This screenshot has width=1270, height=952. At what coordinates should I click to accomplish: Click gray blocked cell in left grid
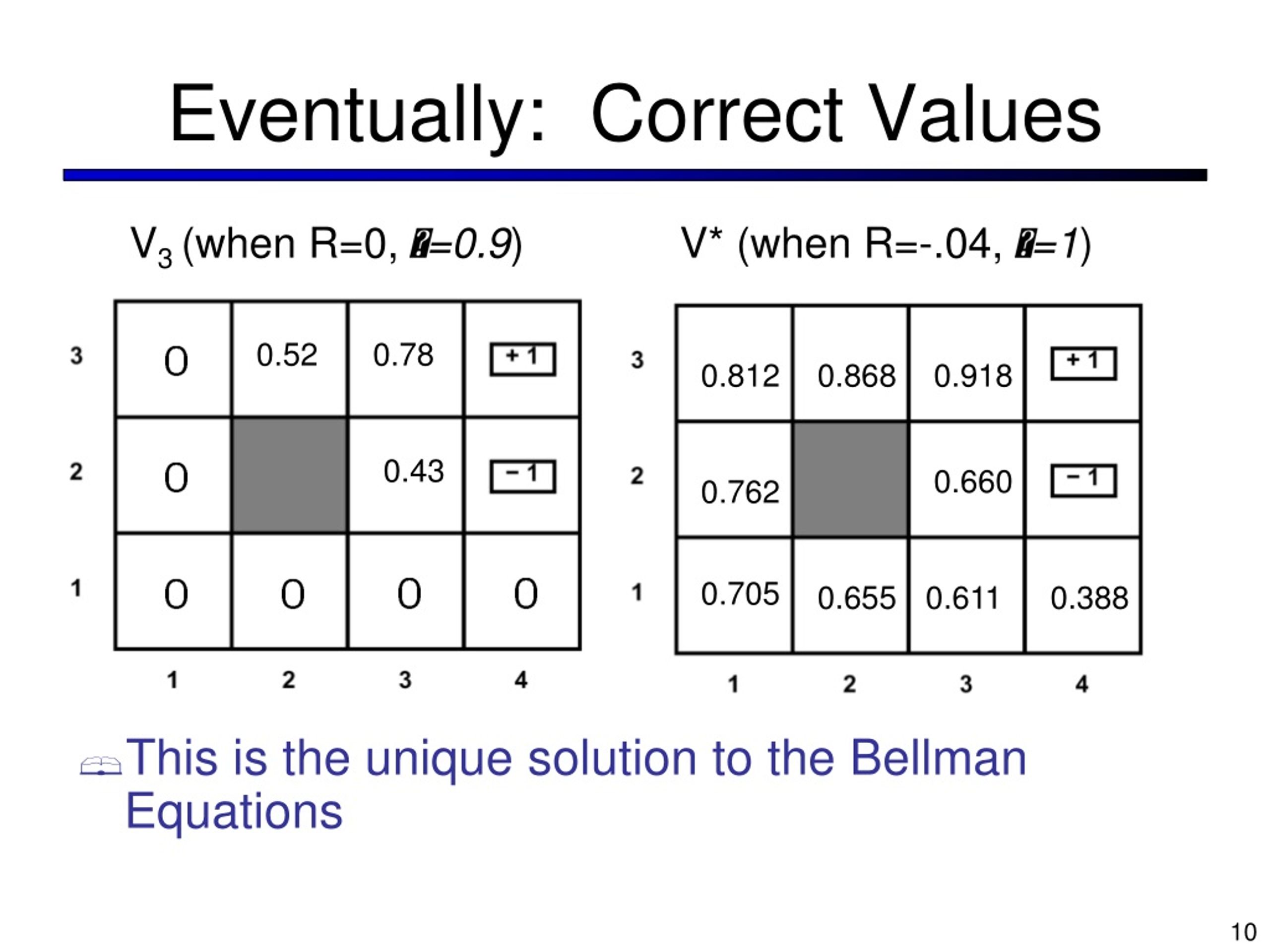coord(289,475)
